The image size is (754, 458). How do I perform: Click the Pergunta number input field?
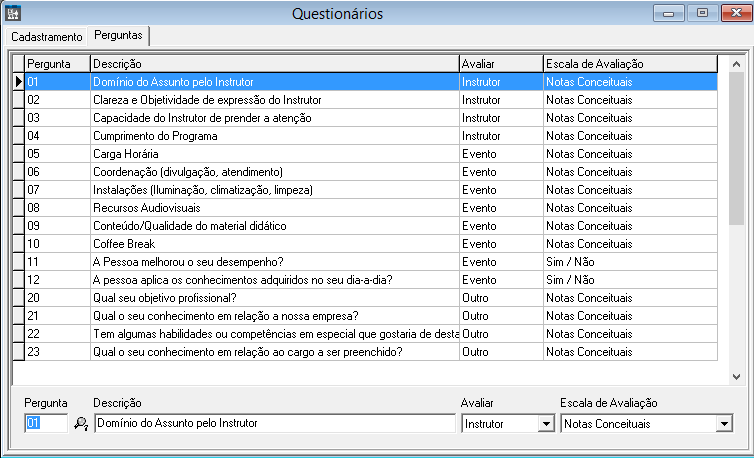coord(46,423)
